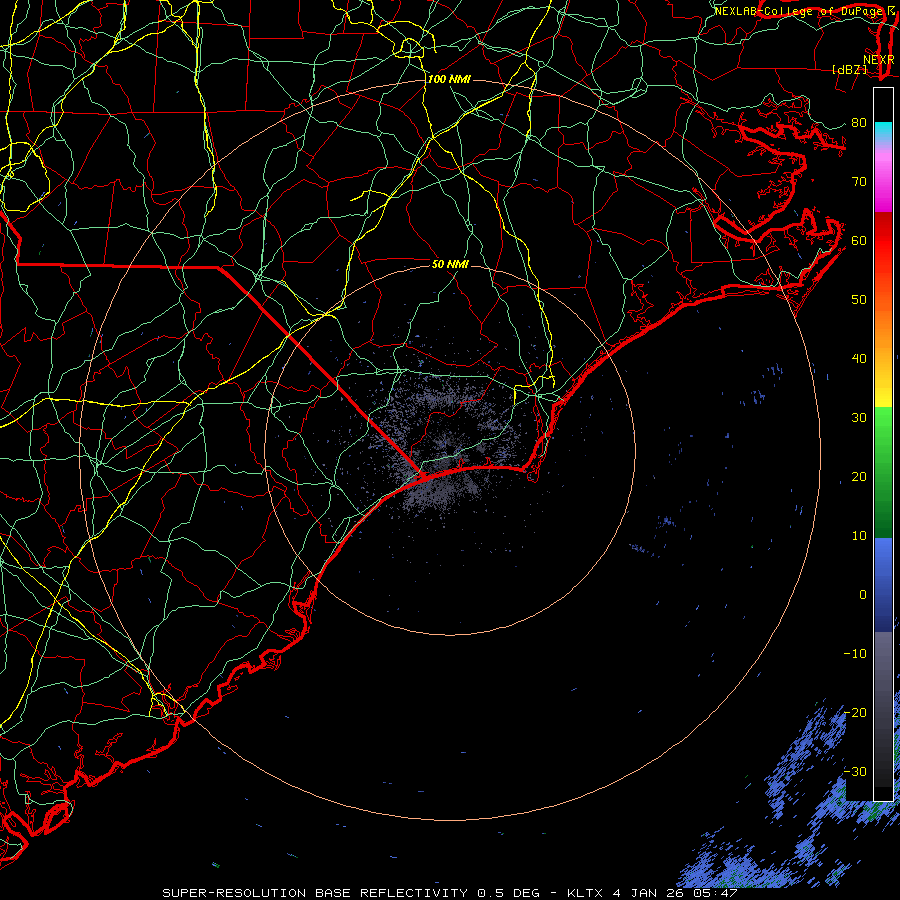Click the 10 value on the dBZ scale

[x=859, y=536]
